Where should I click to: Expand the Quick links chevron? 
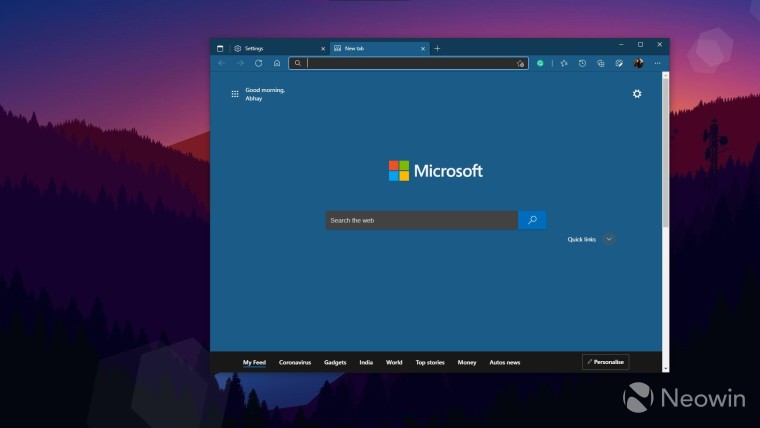(x=609, y=239)
